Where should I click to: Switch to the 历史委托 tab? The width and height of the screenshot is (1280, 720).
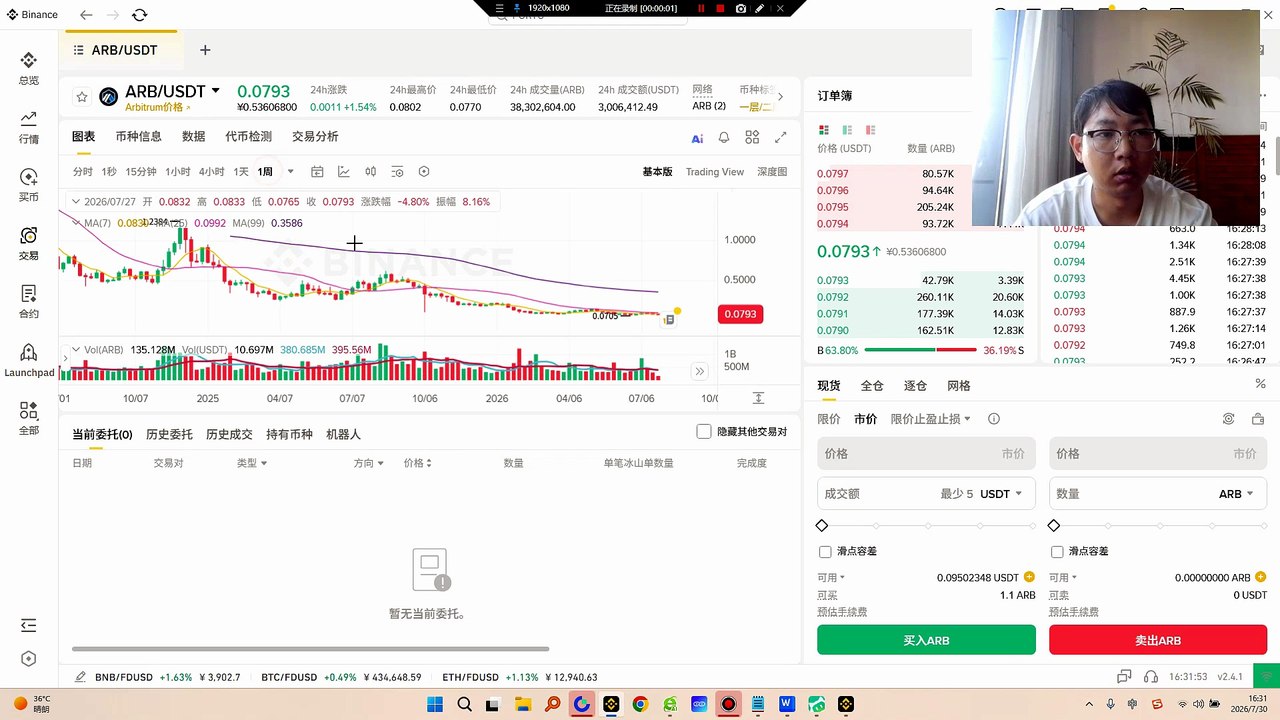169,434
